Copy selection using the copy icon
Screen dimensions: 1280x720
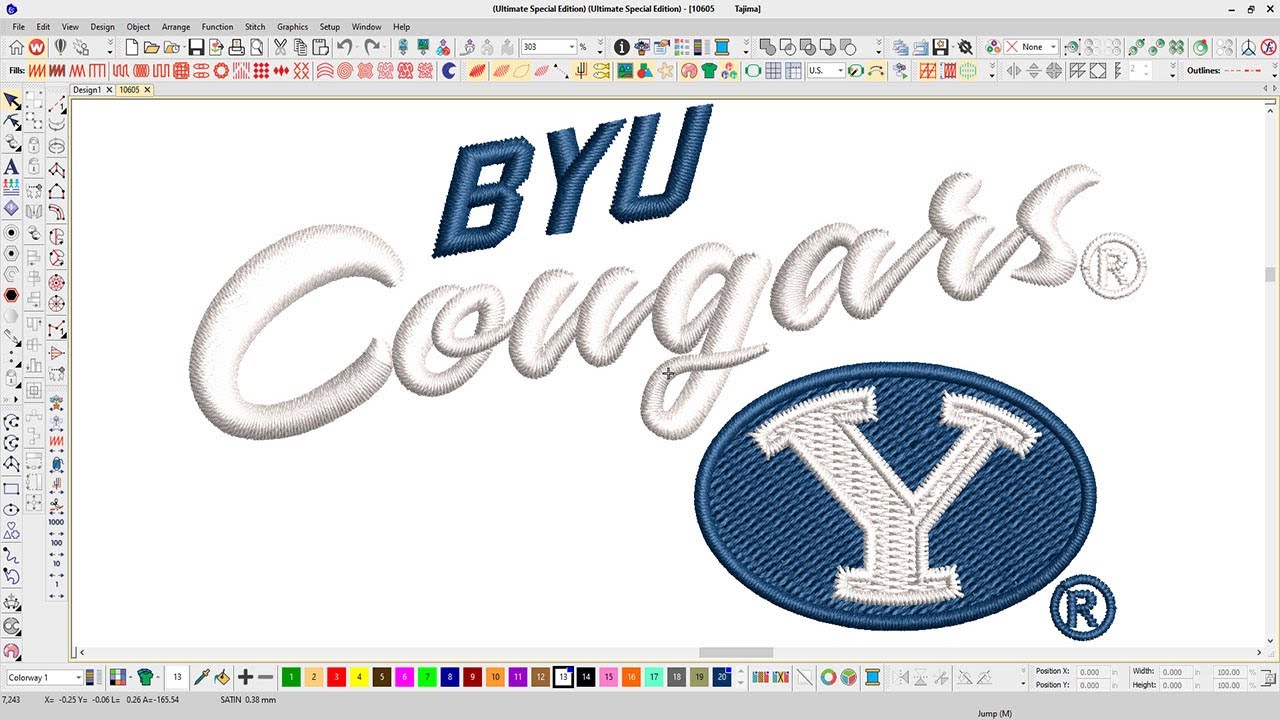300,47
